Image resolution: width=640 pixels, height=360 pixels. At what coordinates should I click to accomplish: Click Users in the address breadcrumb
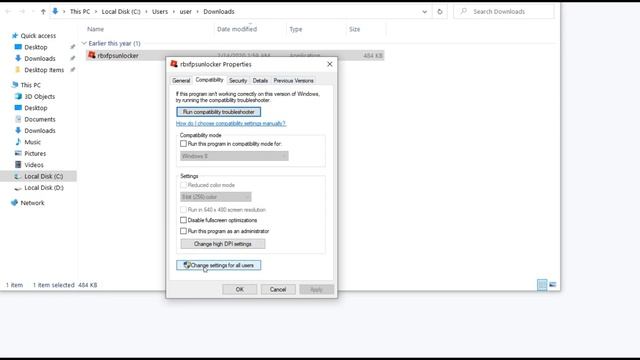[160, 11]
